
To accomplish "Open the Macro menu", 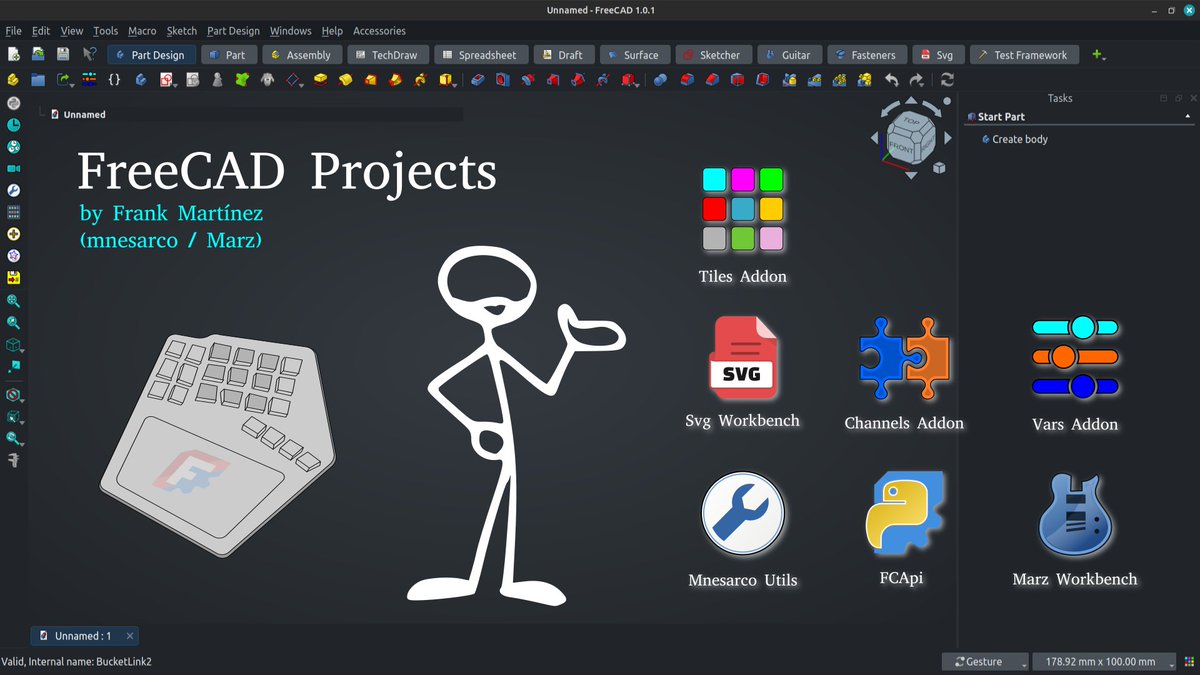I will [x=142, y=31].
